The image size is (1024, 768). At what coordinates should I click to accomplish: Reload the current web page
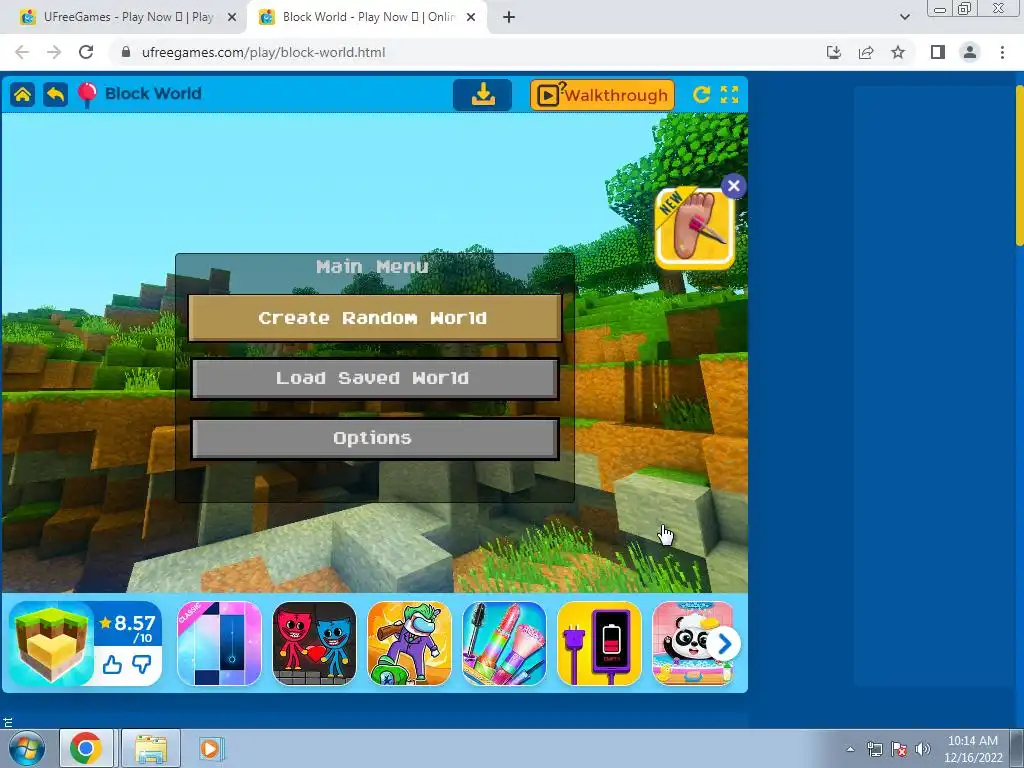(x=86, y=52)
